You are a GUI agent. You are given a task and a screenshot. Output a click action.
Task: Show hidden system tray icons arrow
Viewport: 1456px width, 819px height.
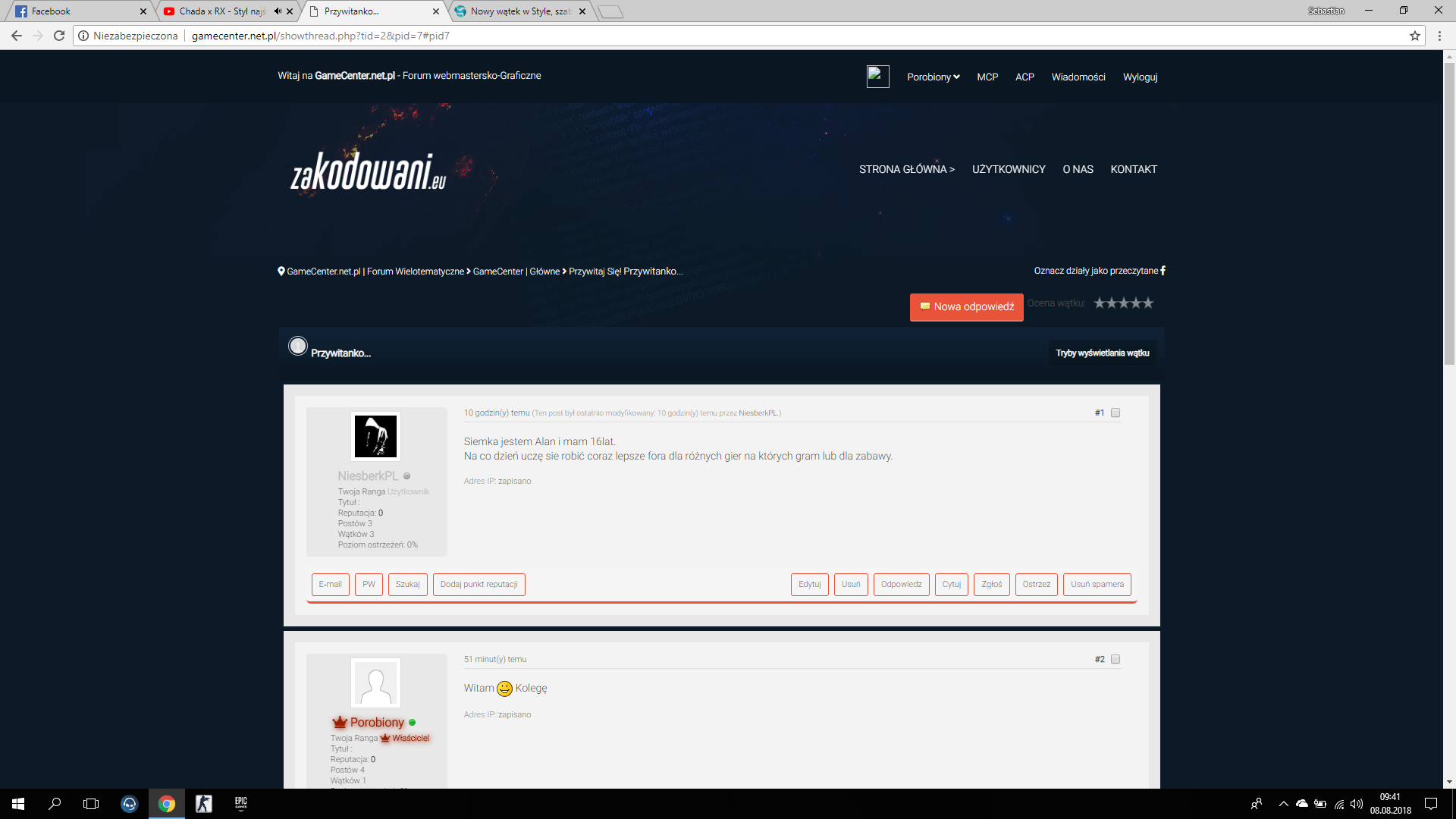pos(1283,804)
